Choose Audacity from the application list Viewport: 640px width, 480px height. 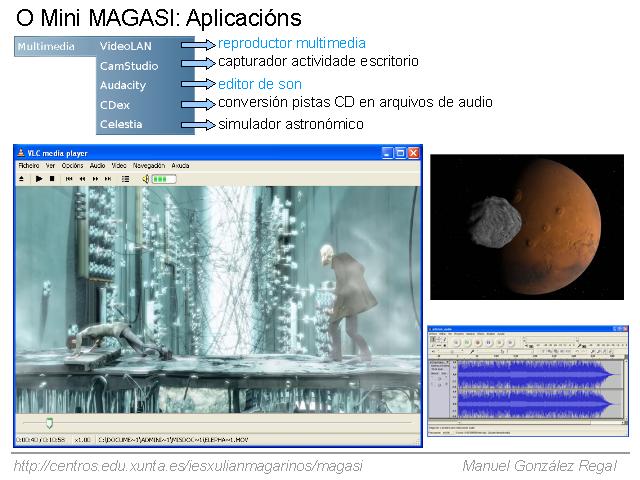click(122, 85)
